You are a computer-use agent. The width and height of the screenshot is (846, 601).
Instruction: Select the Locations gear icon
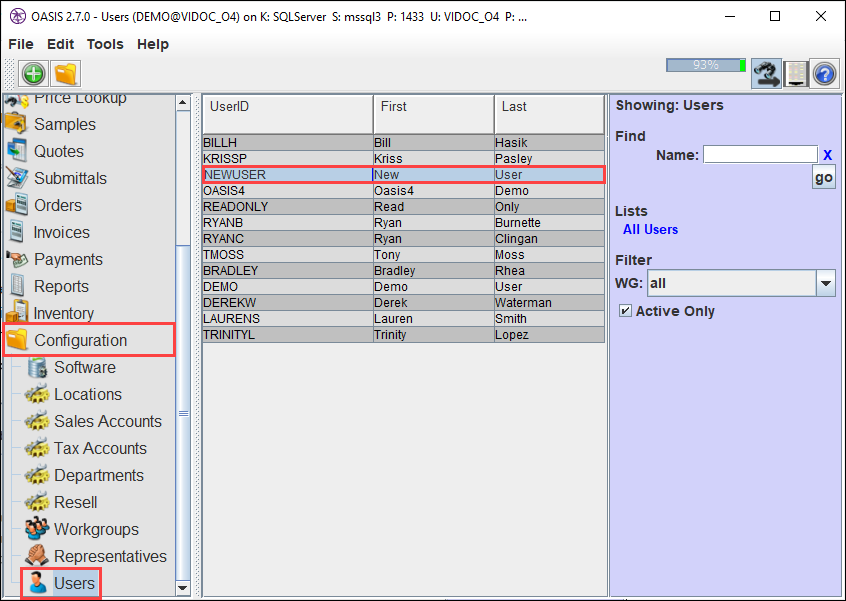[x=37, y=394]
